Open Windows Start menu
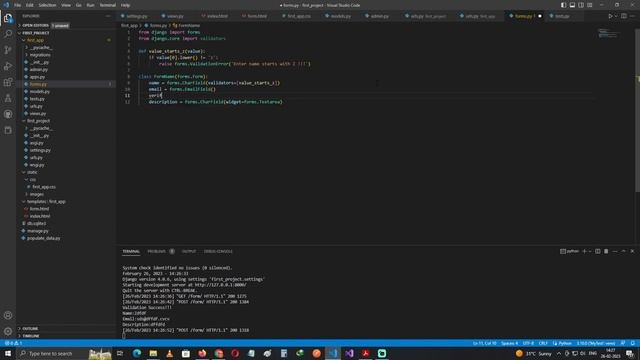The width and height of the screenshot is (640, 360). pos(8,353)
